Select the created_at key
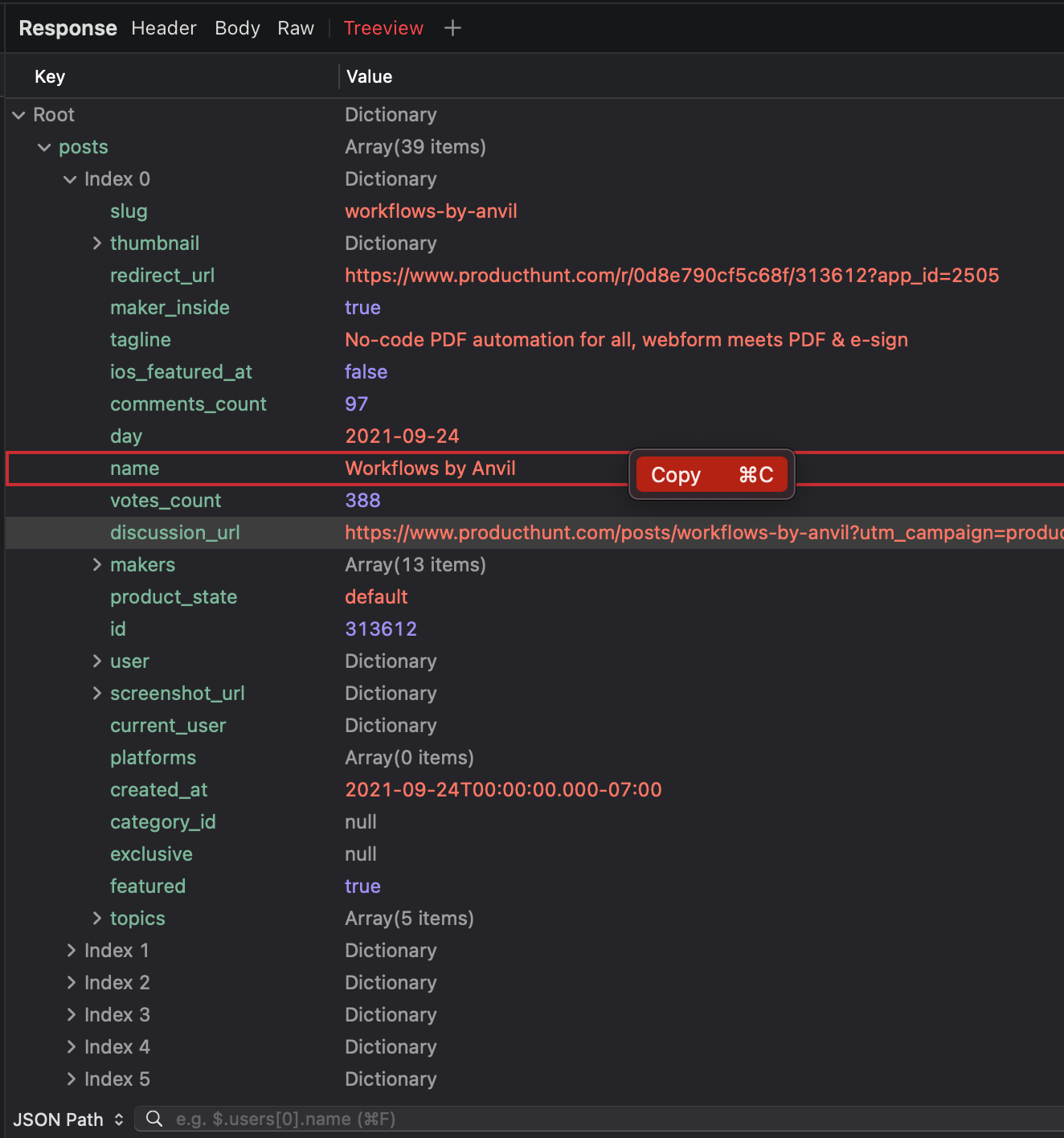Viewport: 1064px width, 1138px height. click(159, 790)
